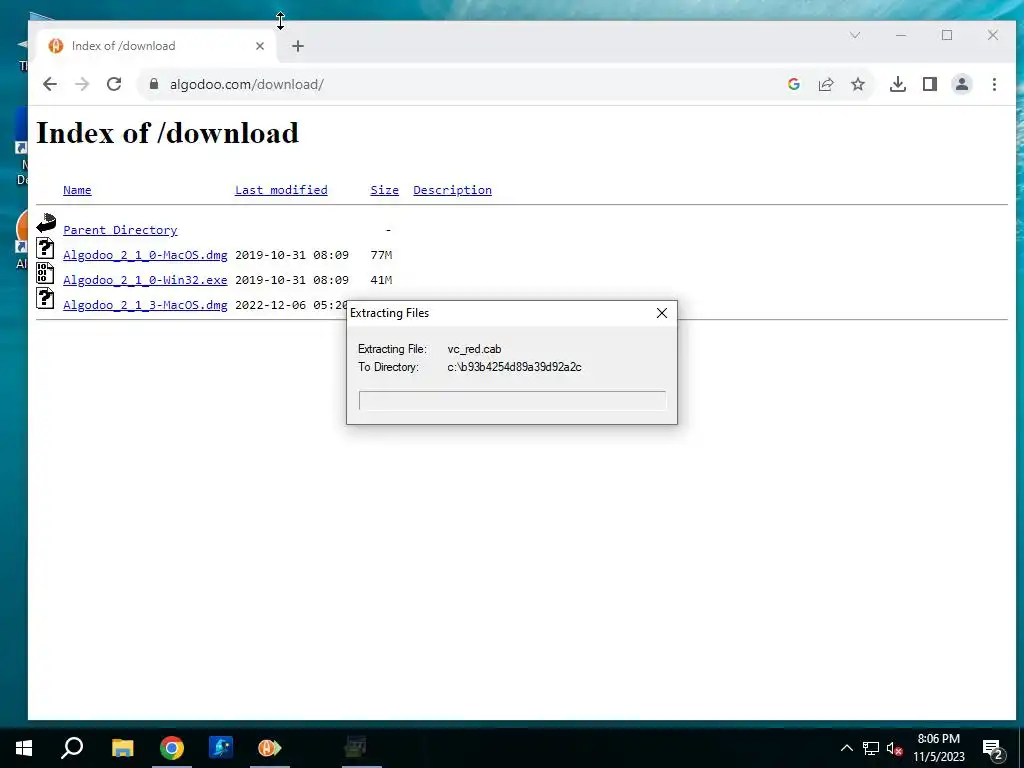Open the Algodoo taskbar icon

coord(270,748)
